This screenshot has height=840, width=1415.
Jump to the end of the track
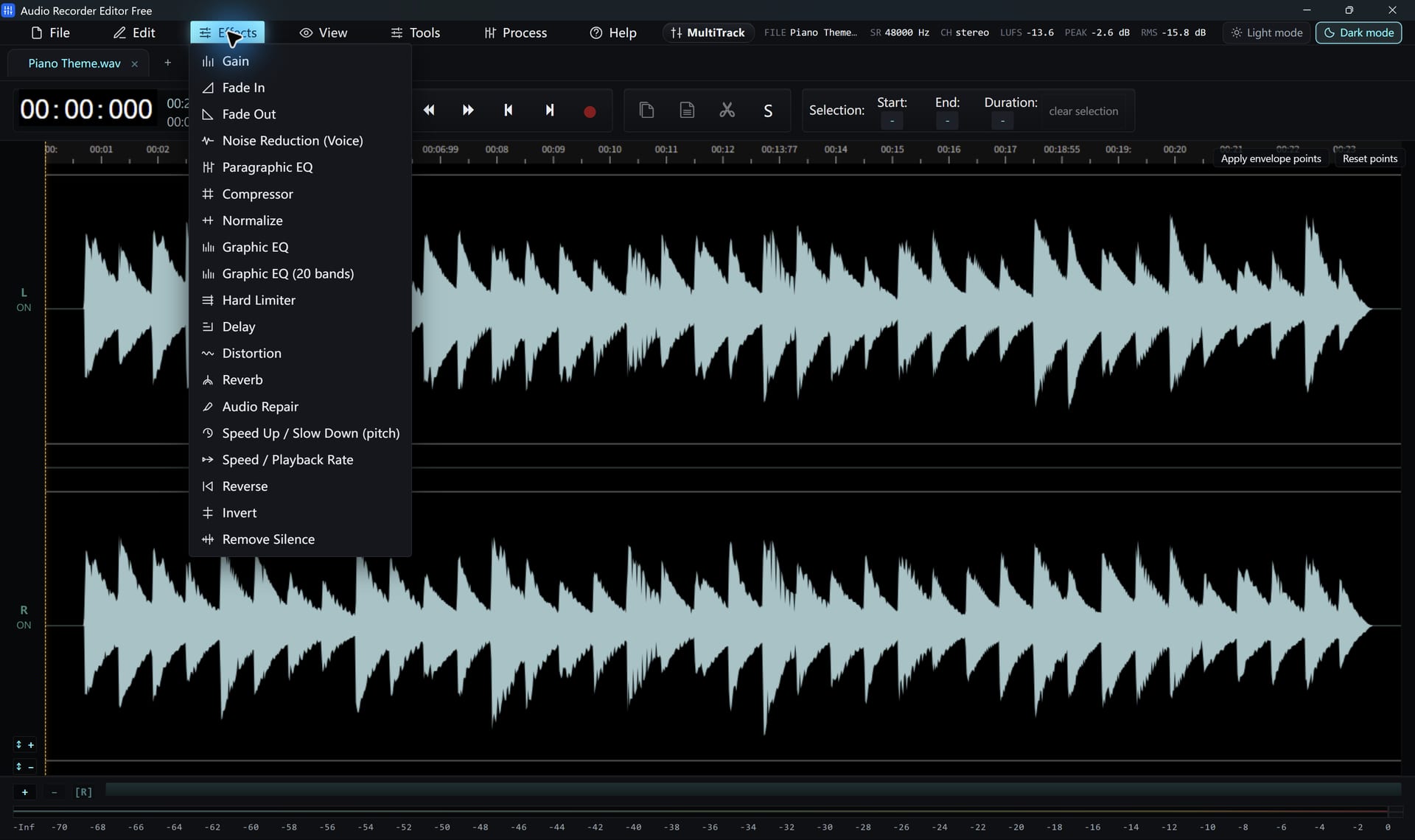pyautogui.click(x=549, y=111)
